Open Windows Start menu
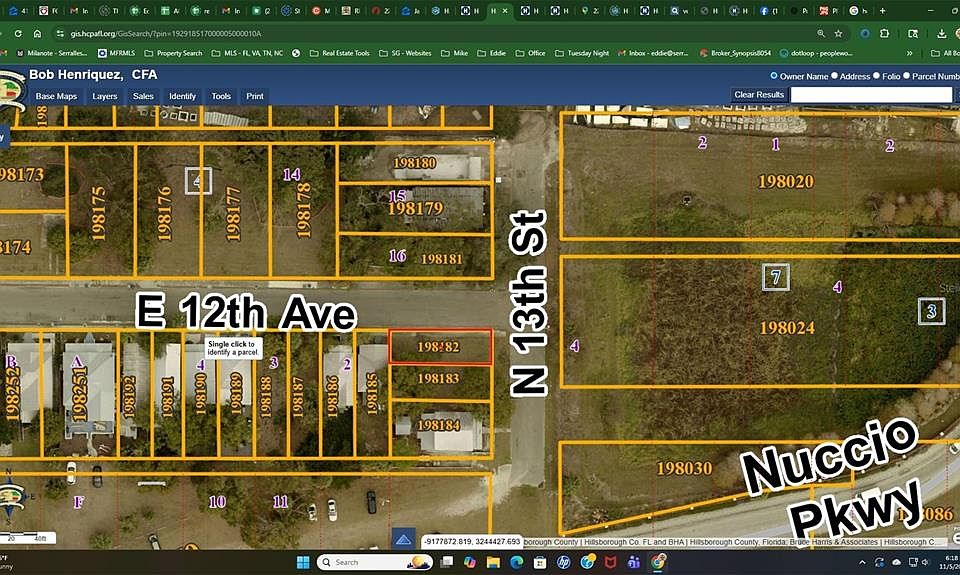Screen dimensions: 960x575 pyautogui.click(x=303, y=562)
